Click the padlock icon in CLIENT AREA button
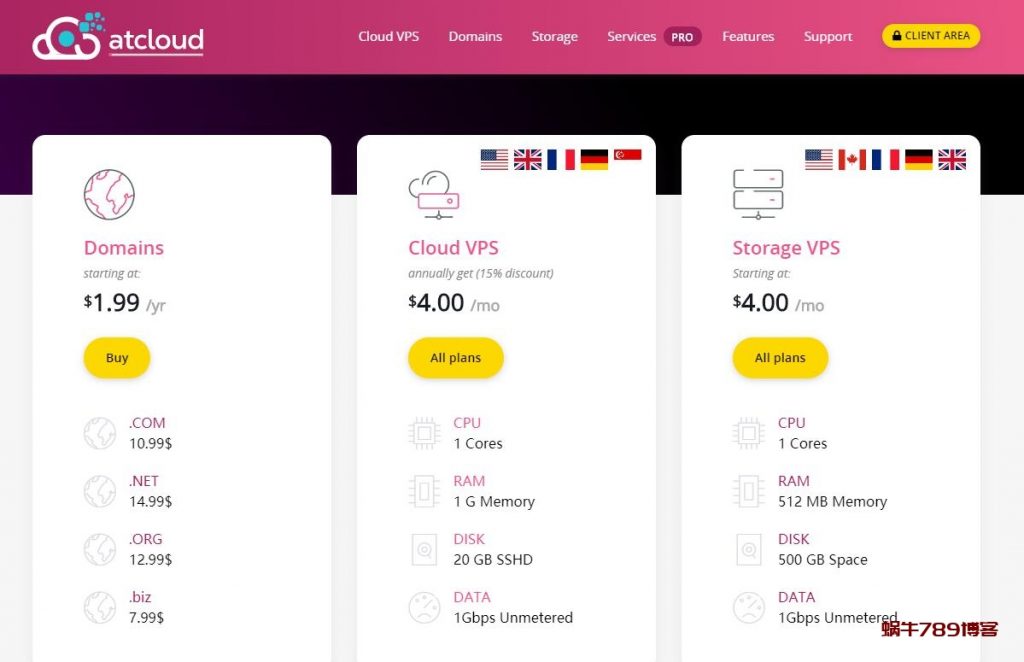 point(899,35)
